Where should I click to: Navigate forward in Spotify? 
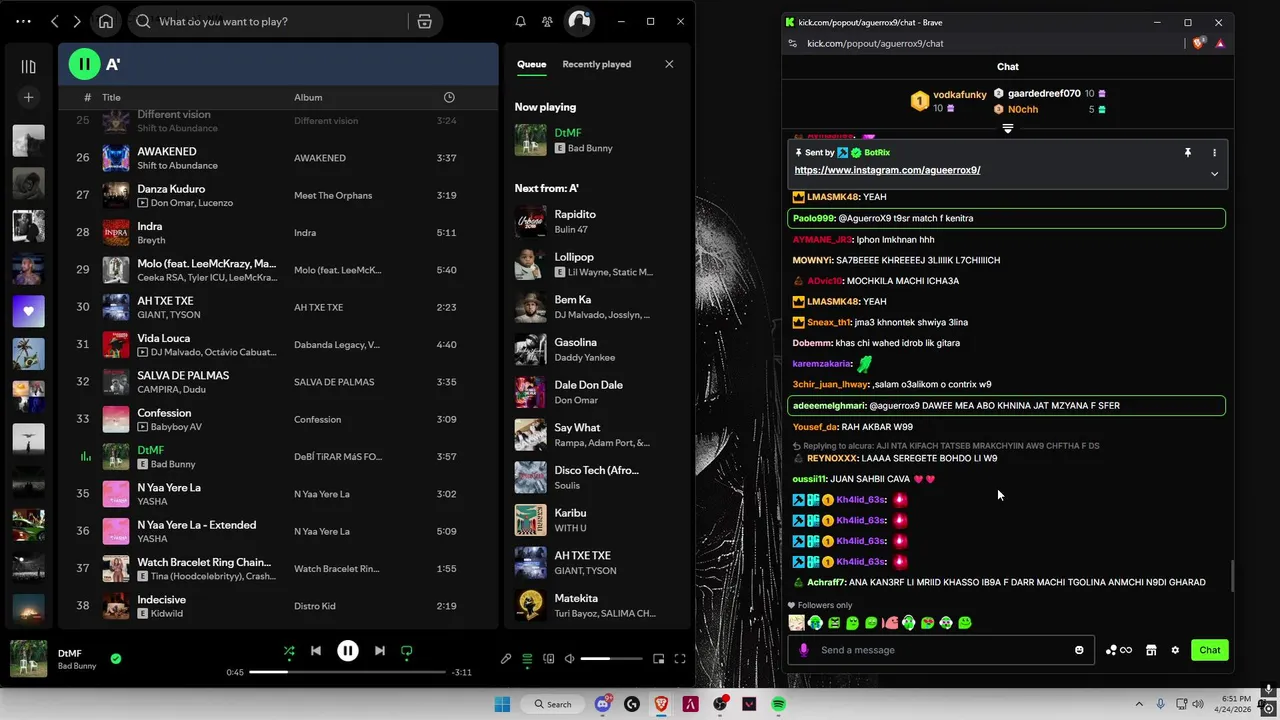(x=77, y=21)
